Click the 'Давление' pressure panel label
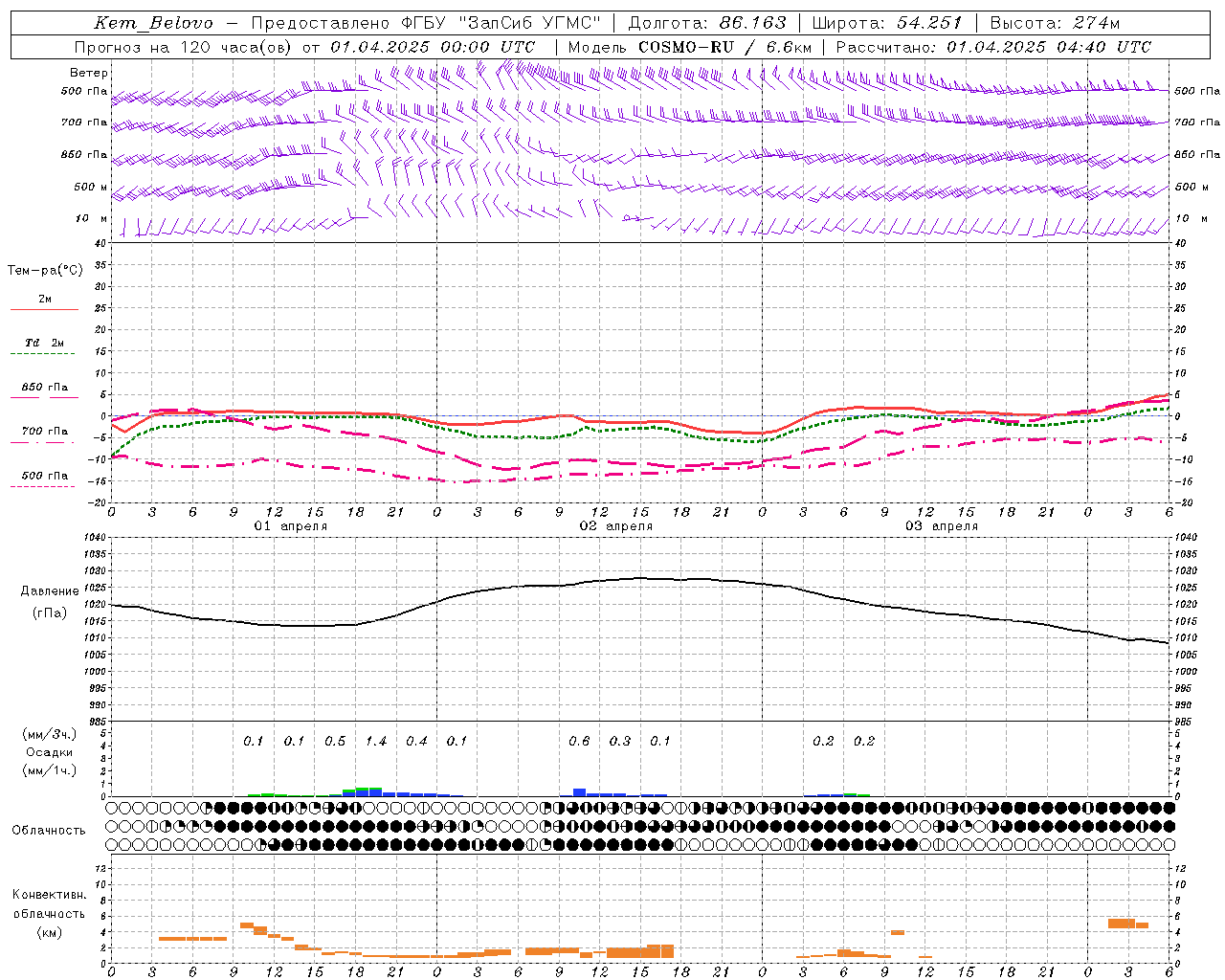 point(50,591)
